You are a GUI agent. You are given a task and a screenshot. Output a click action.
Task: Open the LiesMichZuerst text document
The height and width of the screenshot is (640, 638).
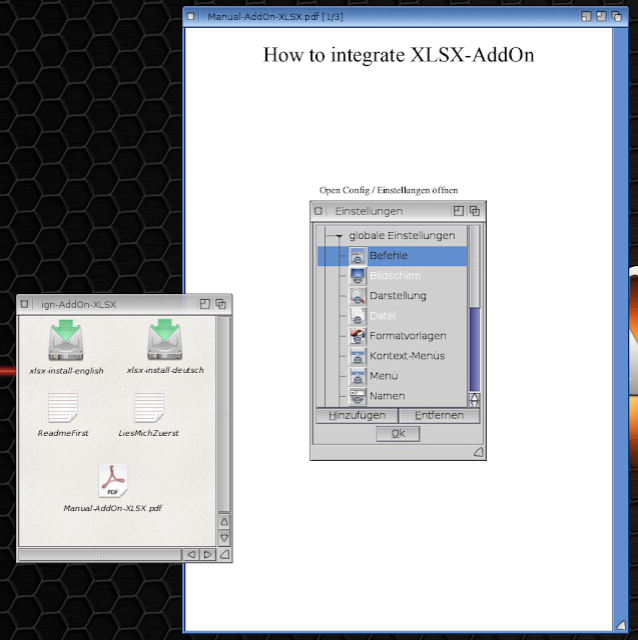[149, 408]
